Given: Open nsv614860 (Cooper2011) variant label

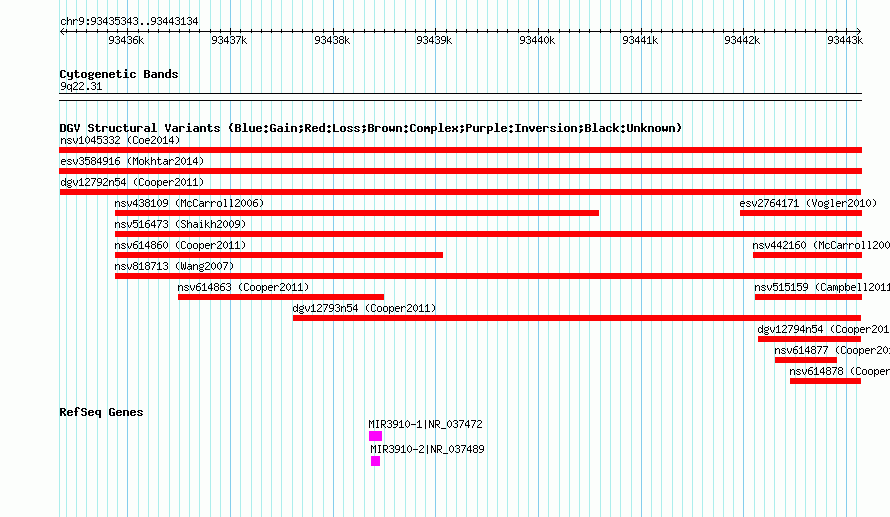Looking at the screenshot, I should pyautogui.click(x=180, y=245).
